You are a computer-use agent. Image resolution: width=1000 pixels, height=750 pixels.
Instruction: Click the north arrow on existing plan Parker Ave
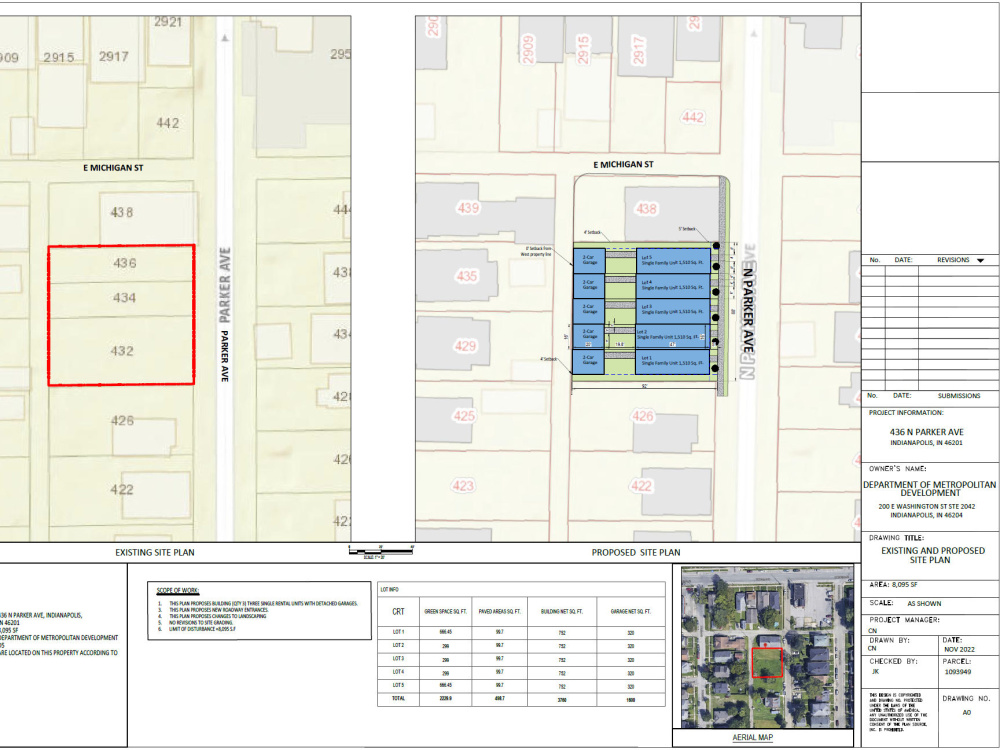[x=224, y=38]
